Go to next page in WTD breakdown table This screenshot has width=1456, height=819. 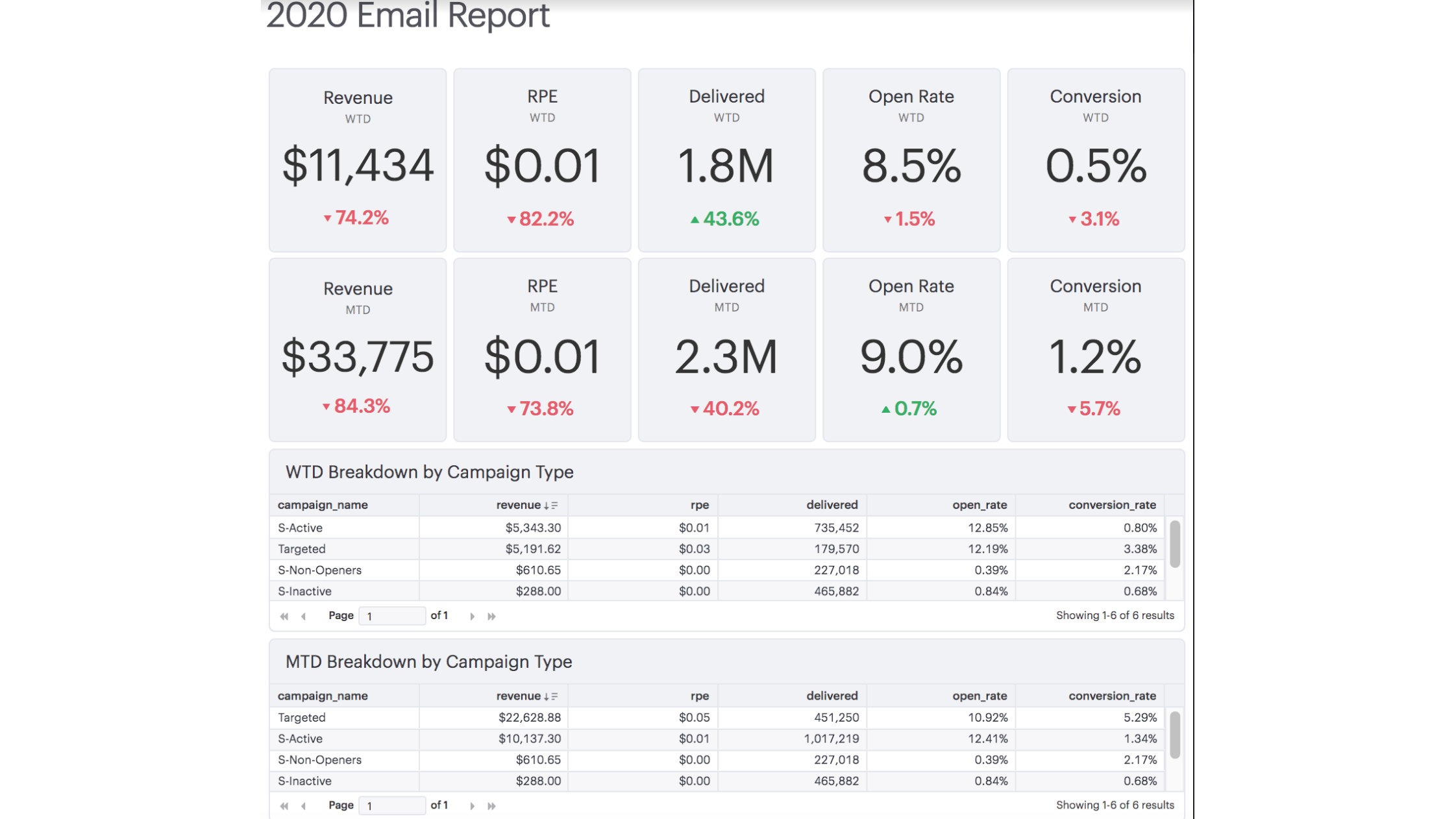tap(472, 615)
